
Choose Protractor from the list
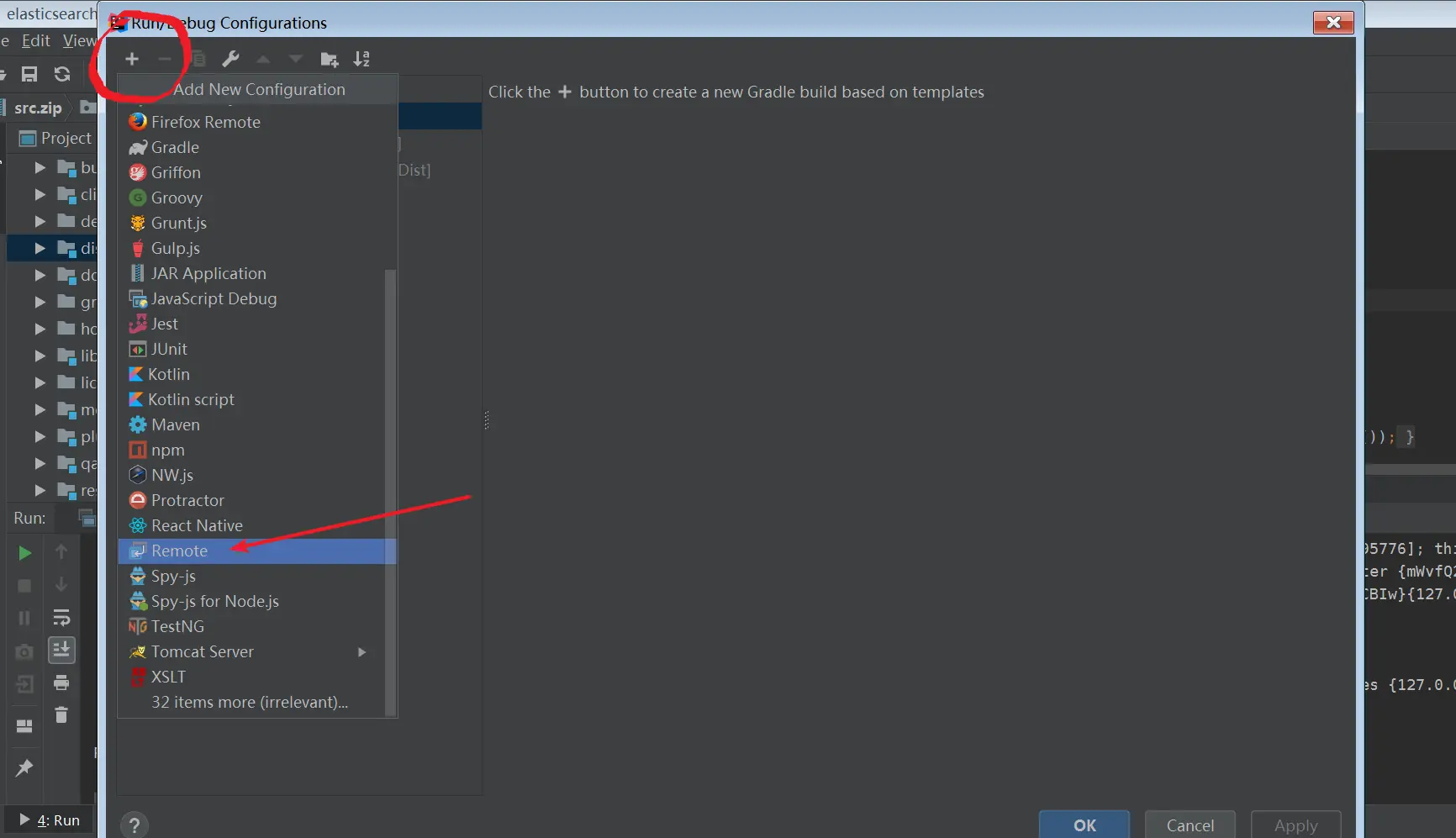(x=251, y=500)
